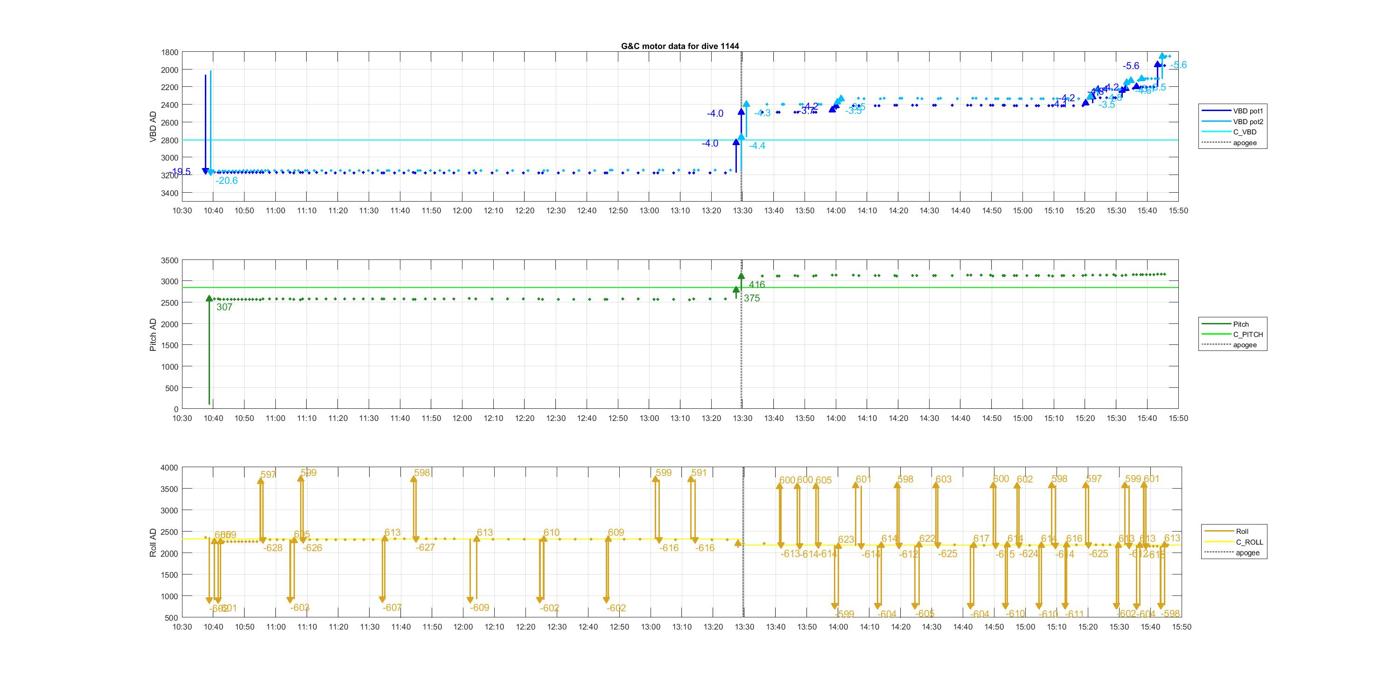Click the -626 roll data label
The width and height of the screenshot is (1400, 693).
(x=313, y=548)
